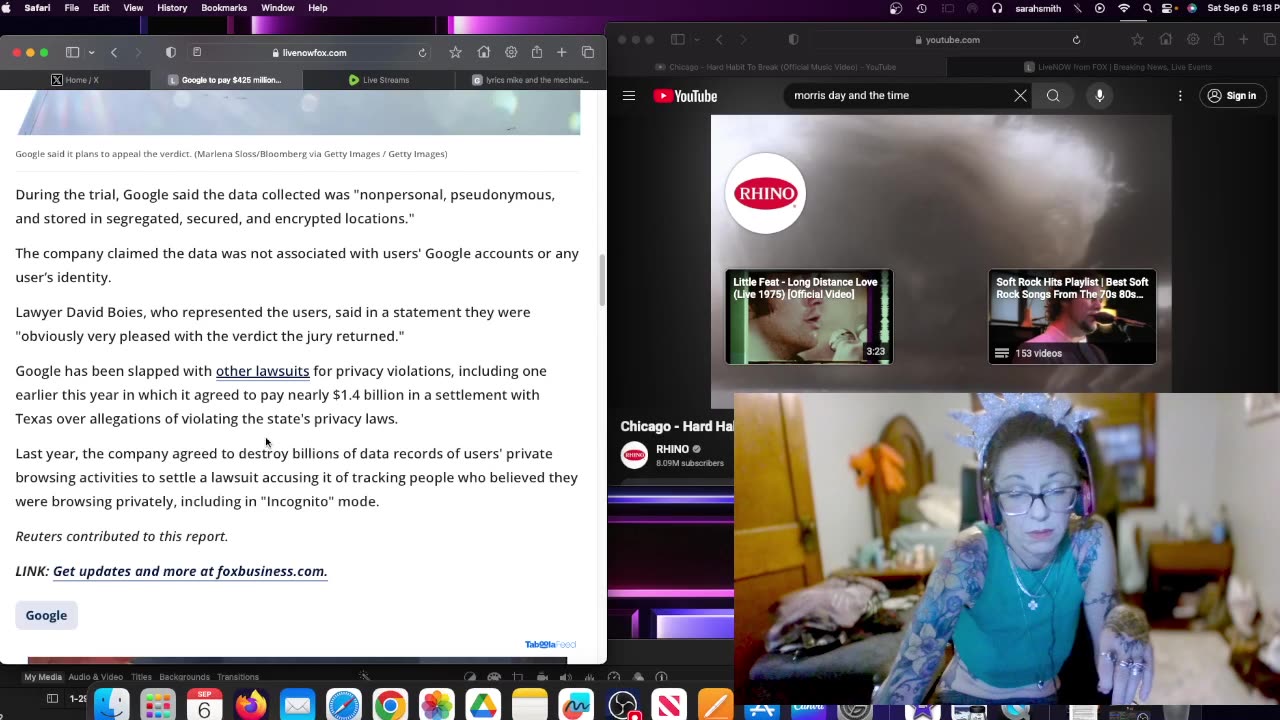Click youtube.com address bar in back window
This screenshot has width=1280, height=720.
tap(948, 40)
